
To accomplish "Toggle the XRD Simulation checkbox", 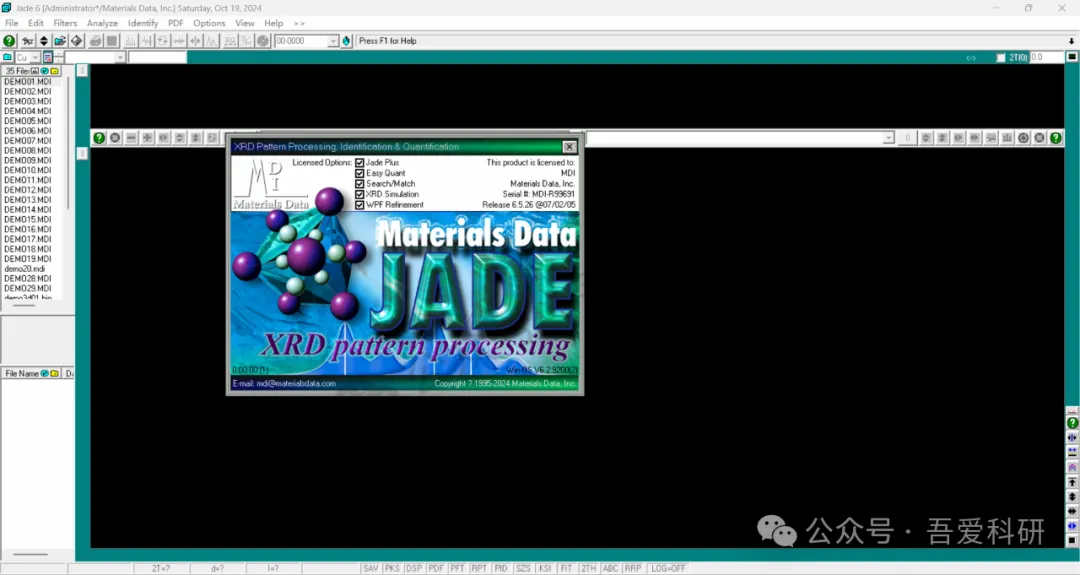I will 360,194.
